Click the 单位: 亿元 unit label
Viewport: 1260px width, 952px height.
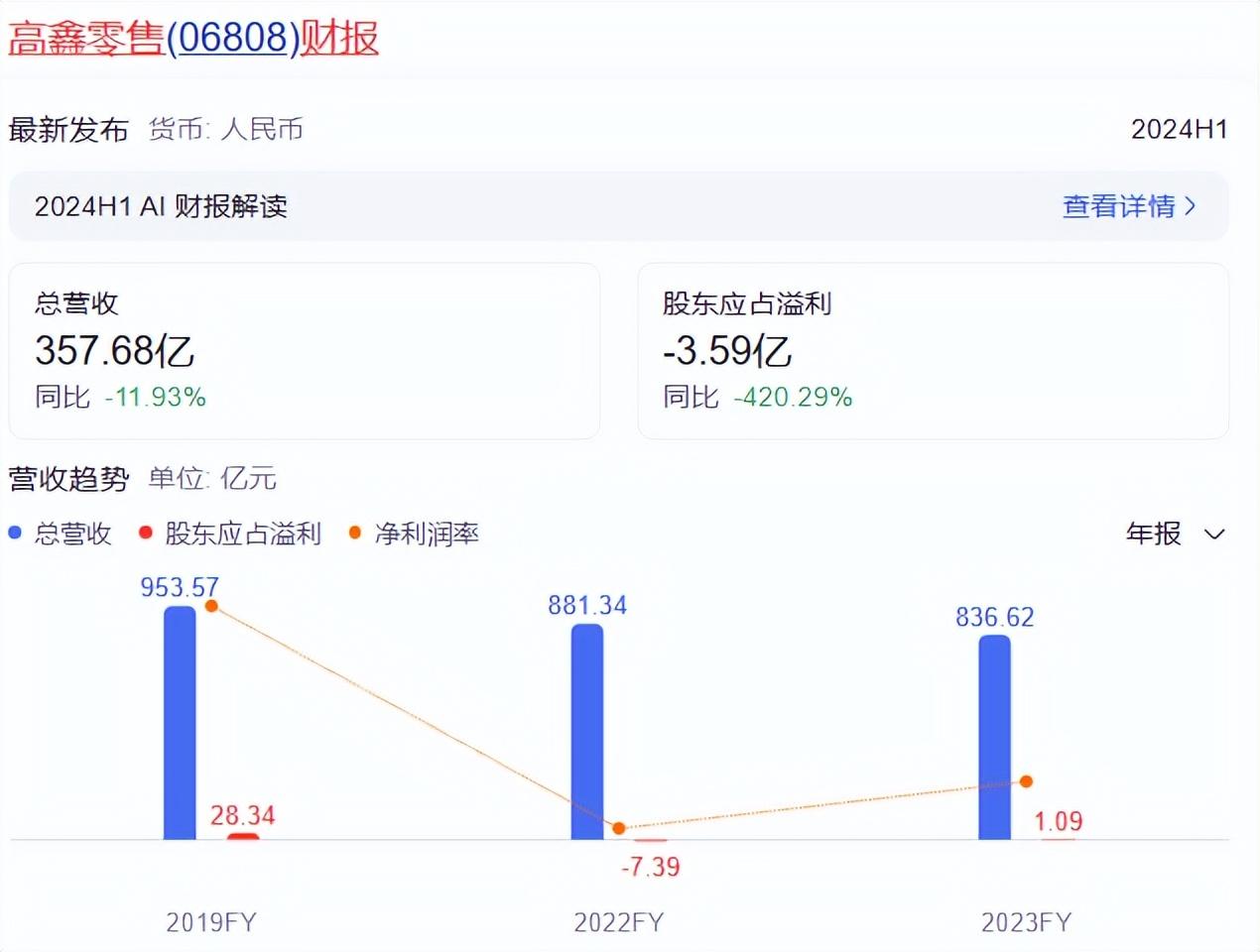tap(212, 479)
